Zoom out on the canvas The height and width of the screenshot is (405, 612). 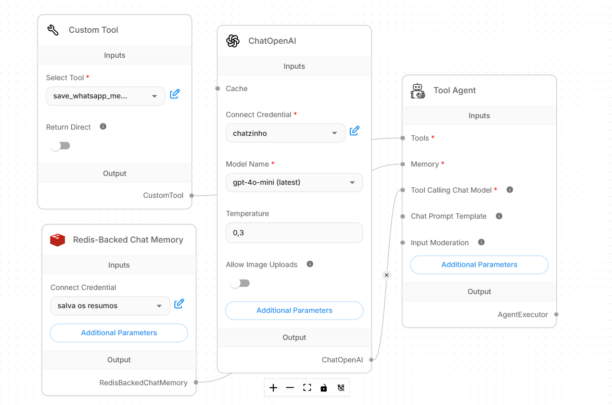pyautogui.click(x=290, y=387)
